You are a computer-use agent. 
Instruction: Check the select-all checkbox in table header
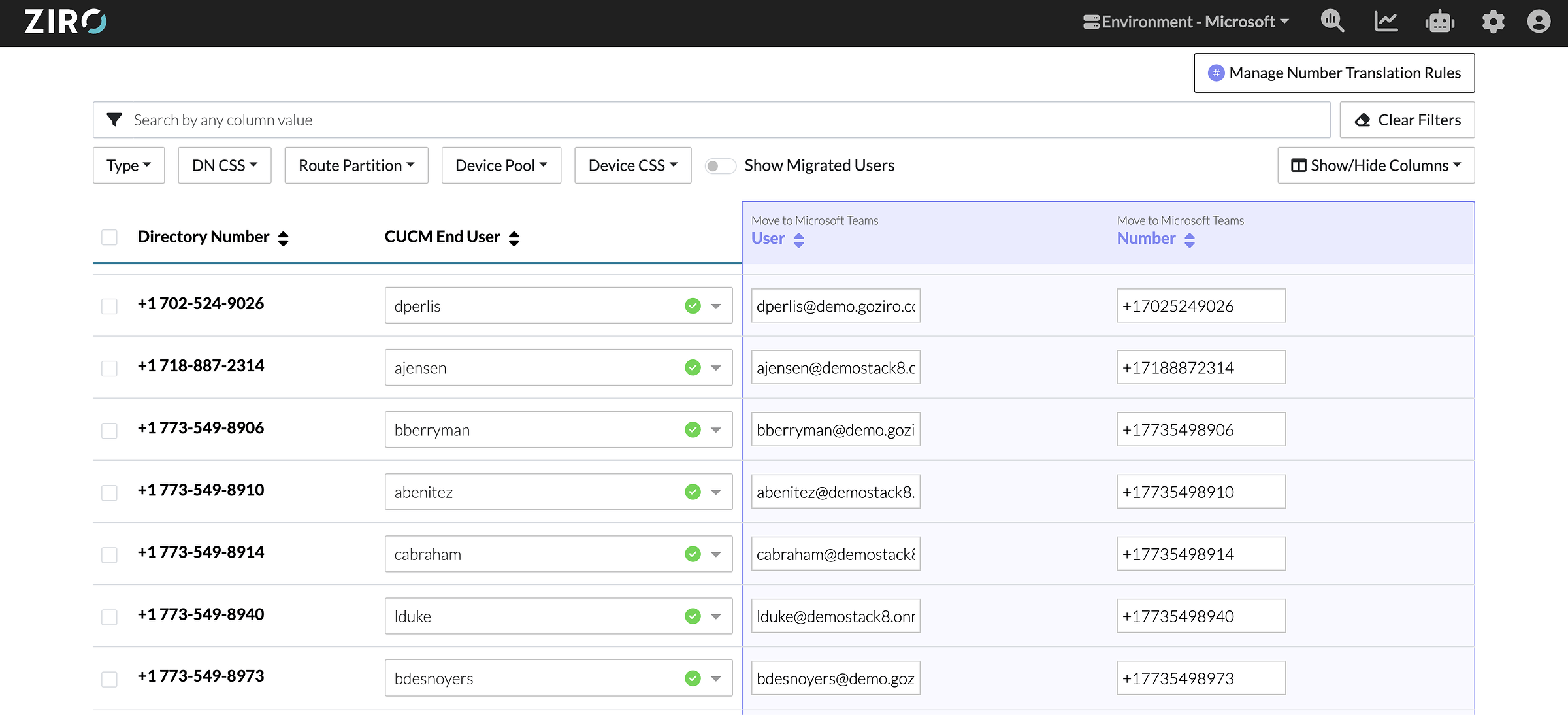pos(109,237)
